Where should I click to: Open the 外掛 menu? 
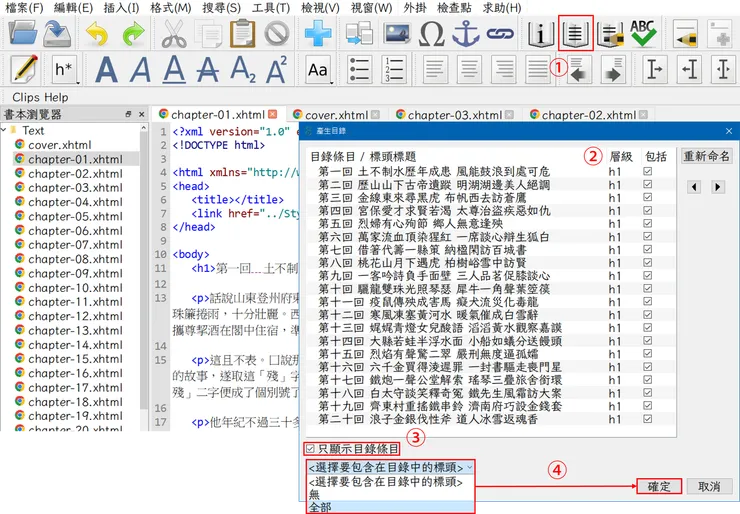pyautogui.click(x=415, y=8)
